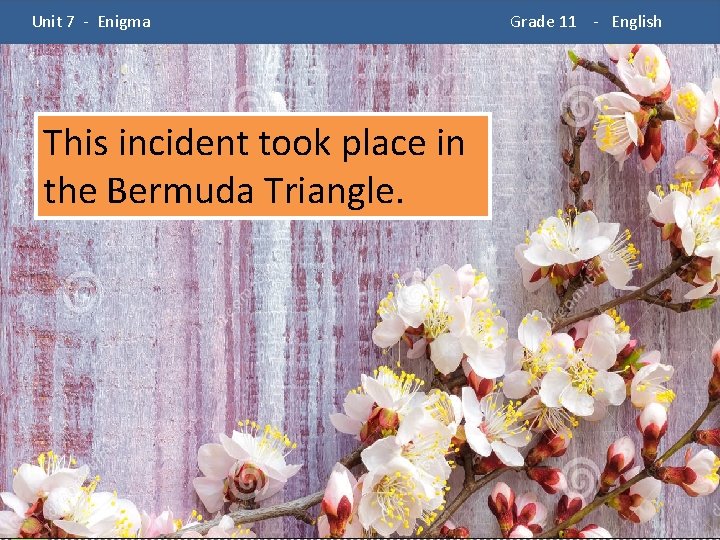The height and width of the screenshot is (540, 720).
Task: Select the orange Bermuda Triangle text box
Action: [x=263, y=166]
